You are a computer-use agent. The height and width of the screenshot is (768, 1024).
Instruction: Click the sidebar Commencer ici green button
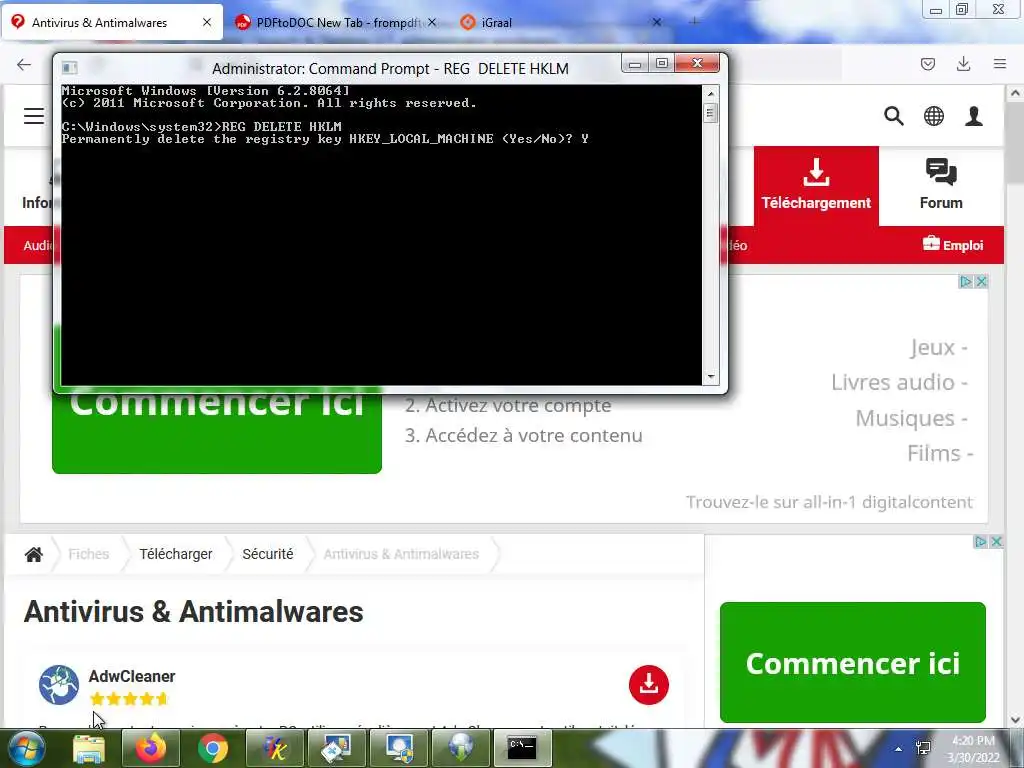click(x=853, y=662)
